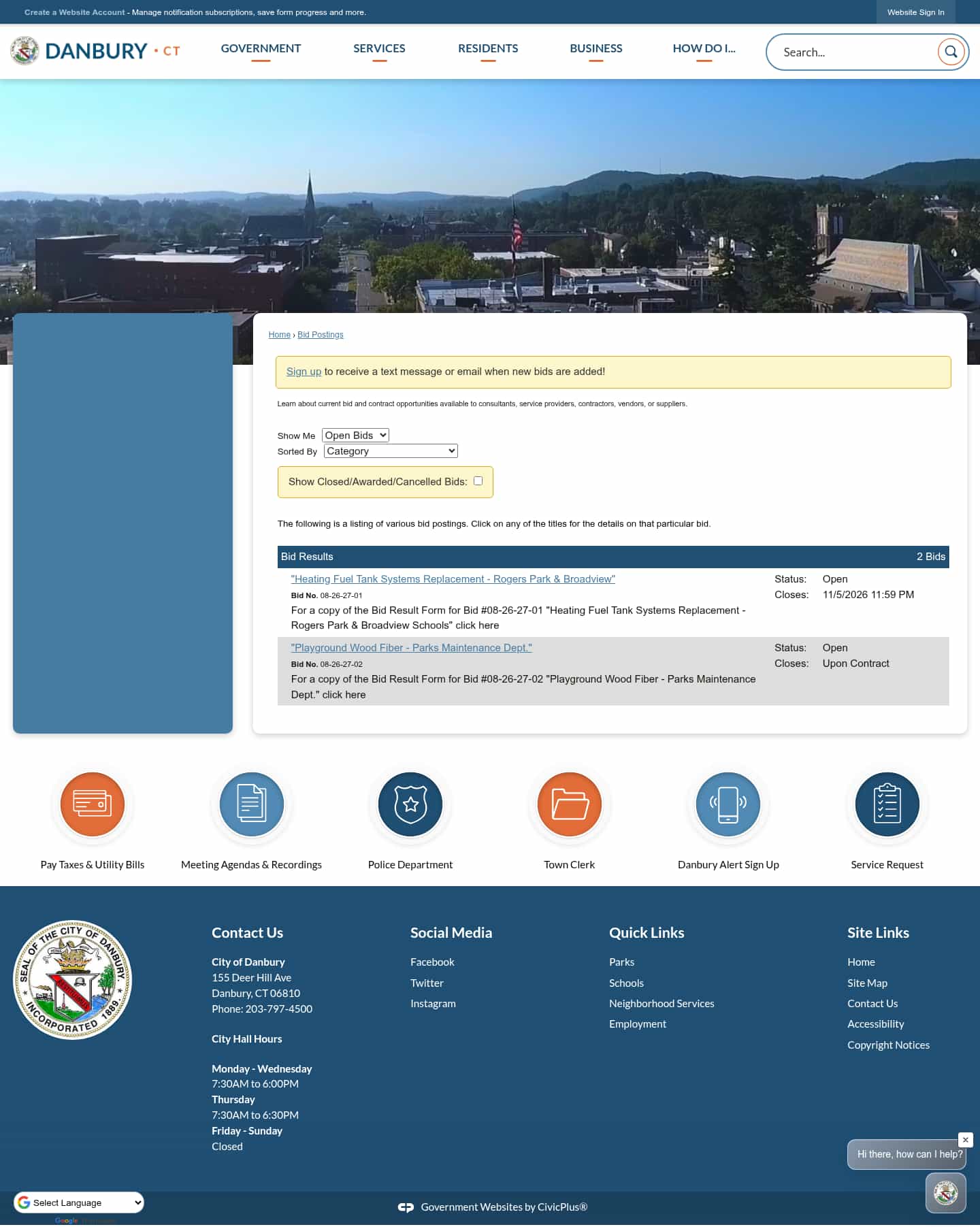Click the Accessibility site link
This screenshot has height=1227, width=980.
point(876,1024)
